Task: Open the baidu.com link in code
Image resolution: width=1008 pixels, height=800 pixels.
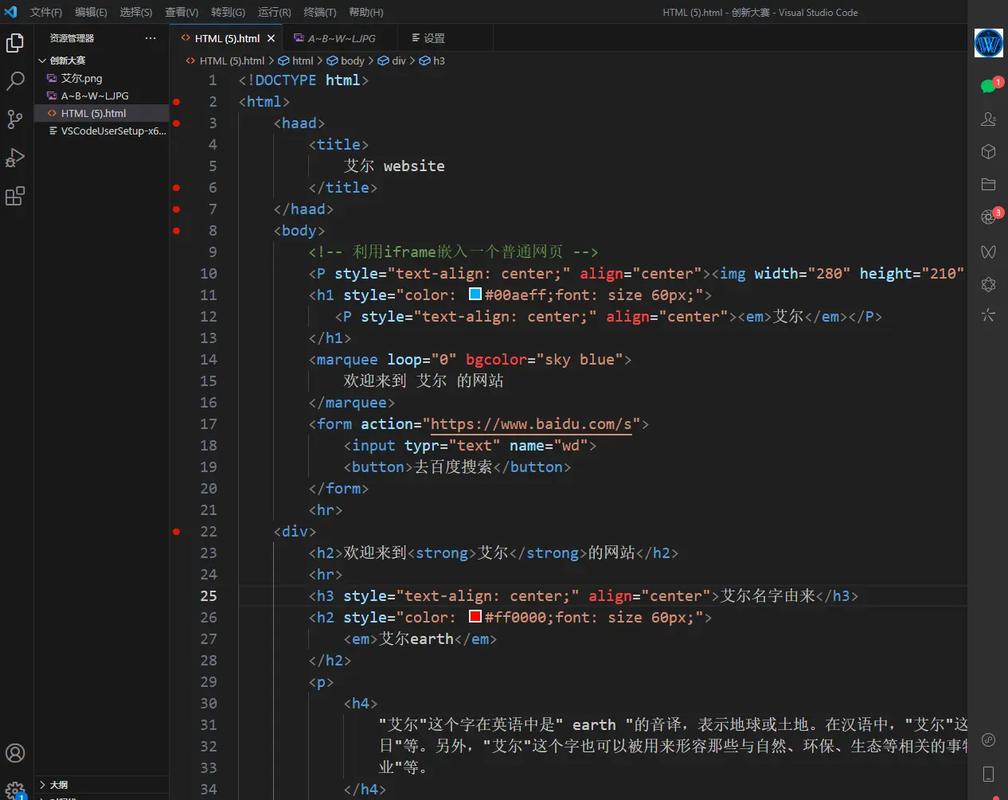Action: pos(528,423)
